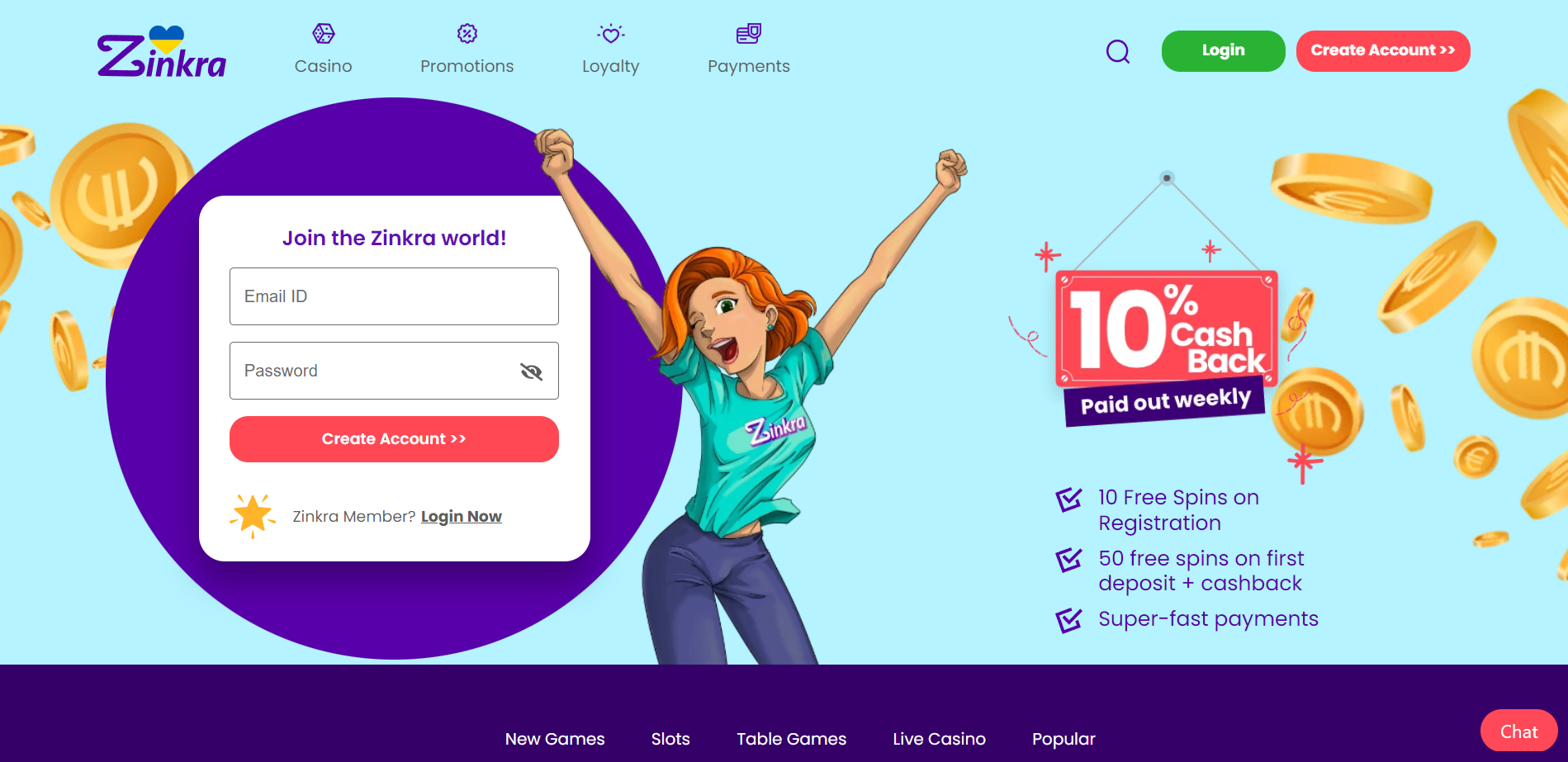
Task: Click the Casino dice icon
Action: pos(324,34)
